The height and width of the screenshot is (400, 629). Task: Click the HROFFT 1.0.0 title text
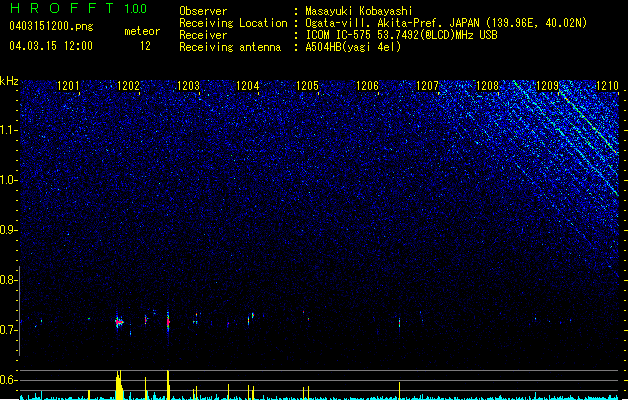pyautogui.click(x=79, y=8)
